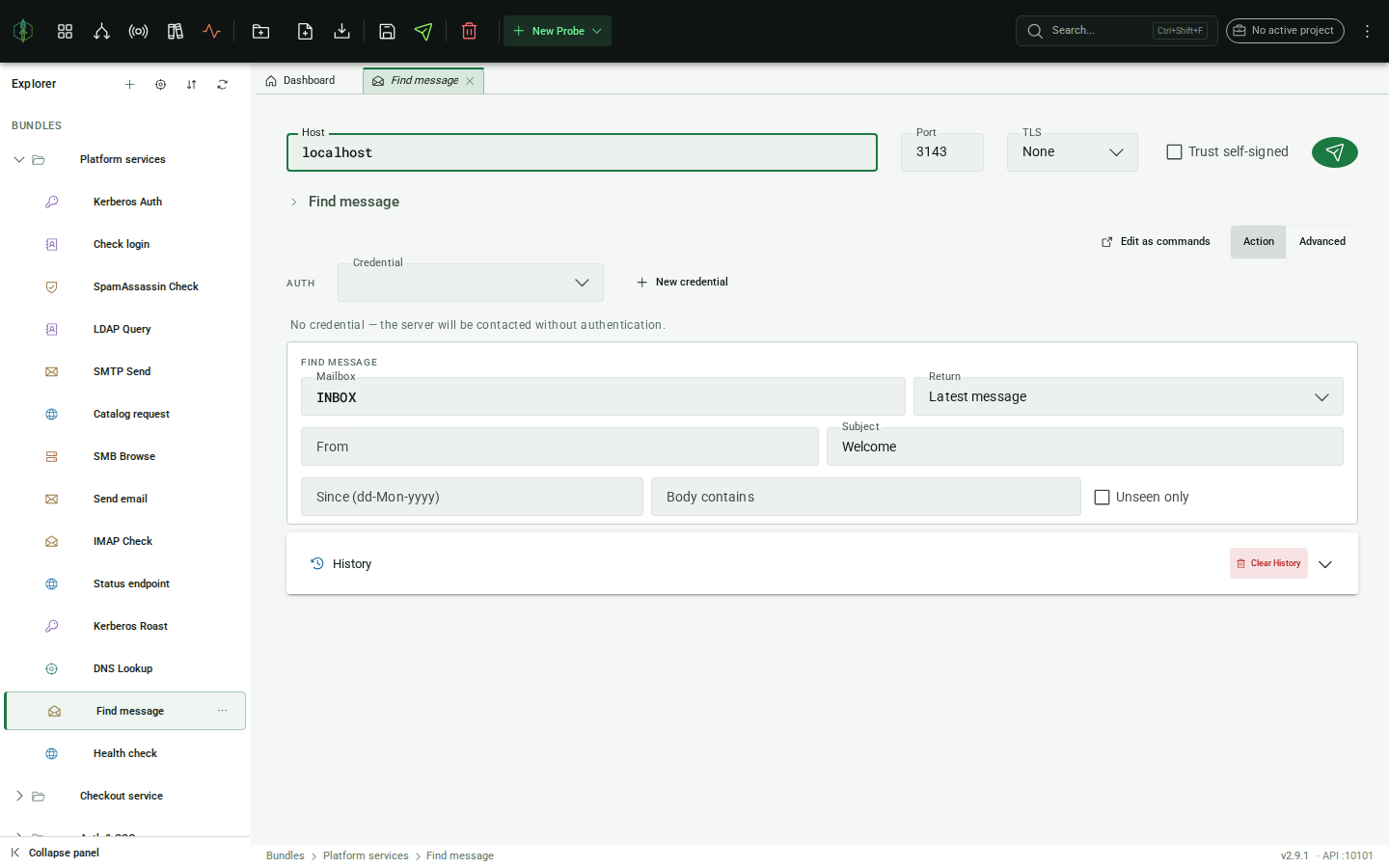Click Collapse panel at the bottom left
1389x868 pixels.
55,853
